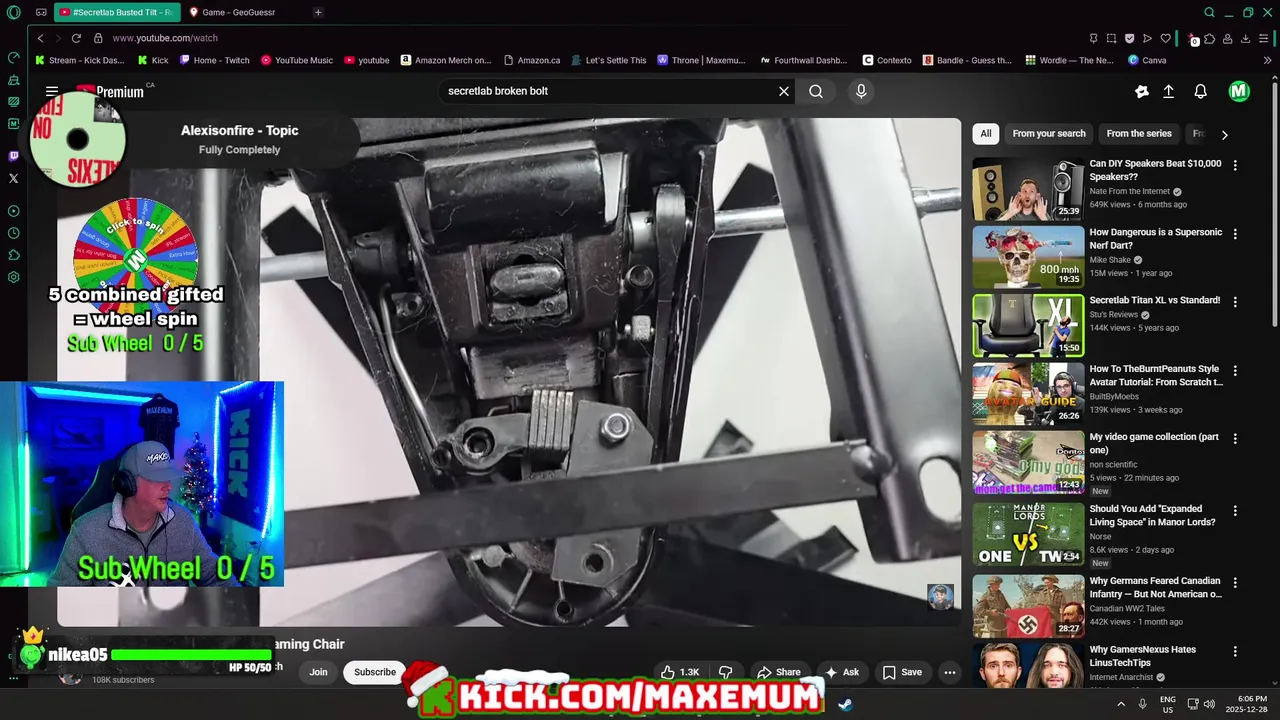Image resolution: width=1280 pixels, height=720 pixels.
Task: Clear the YouTube search box
Action: pyautogui.click(x=784, y=91)
